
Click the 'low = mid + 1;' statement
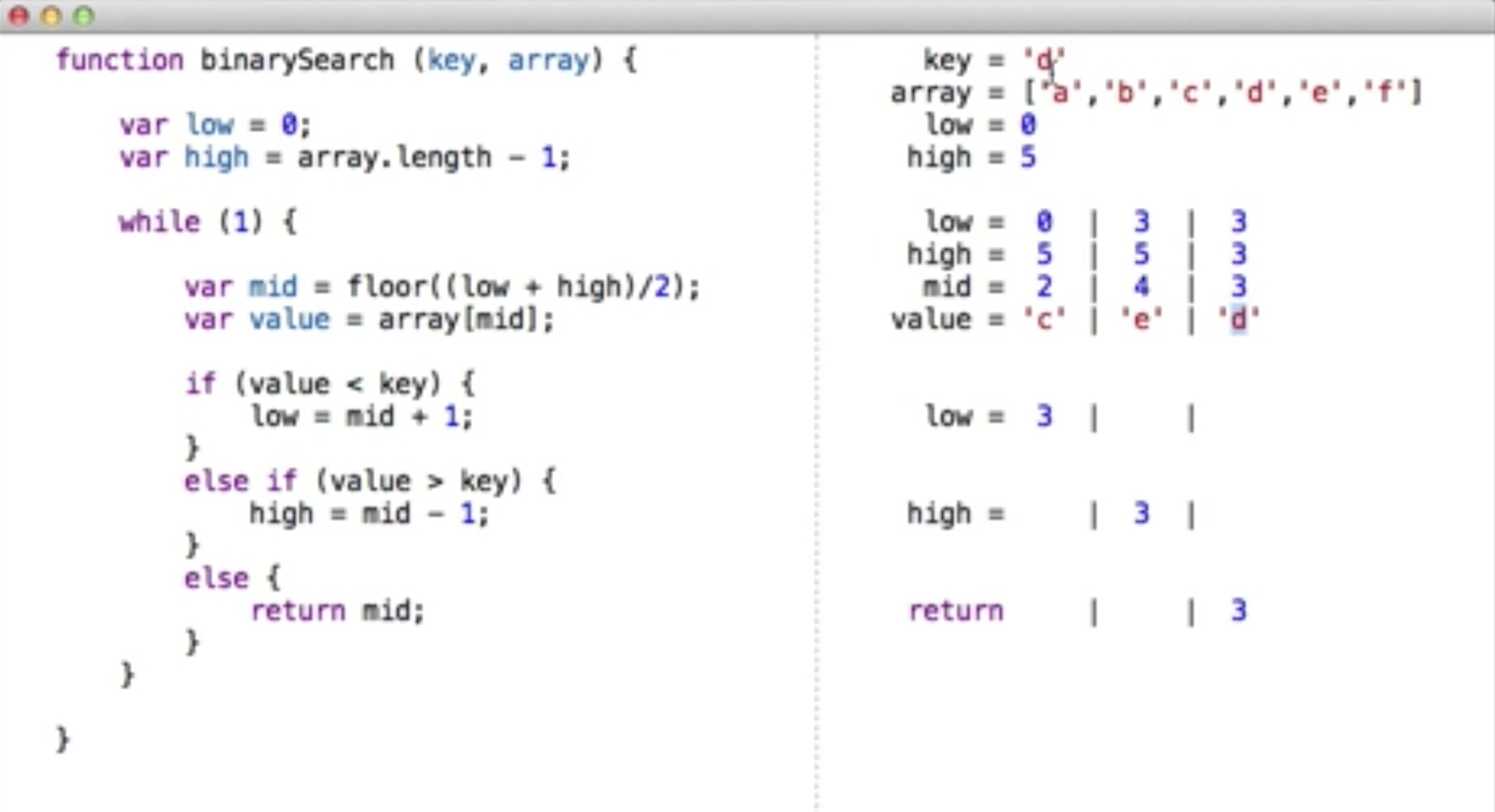[361, 416]
